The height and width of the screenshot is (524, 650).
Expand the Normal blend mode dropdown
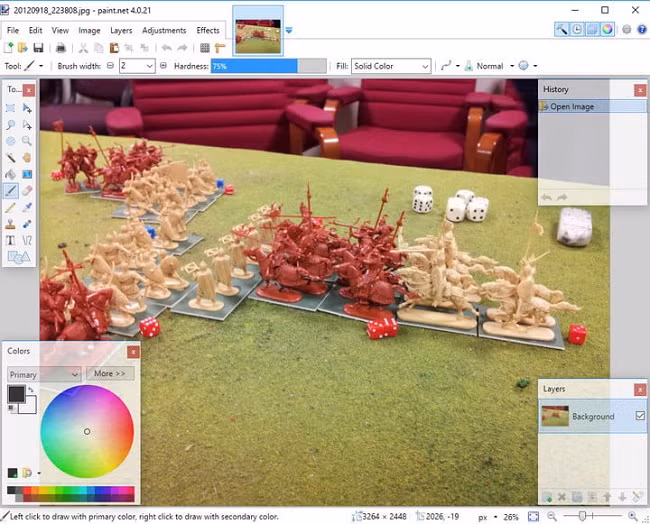[x=490, y=66]
